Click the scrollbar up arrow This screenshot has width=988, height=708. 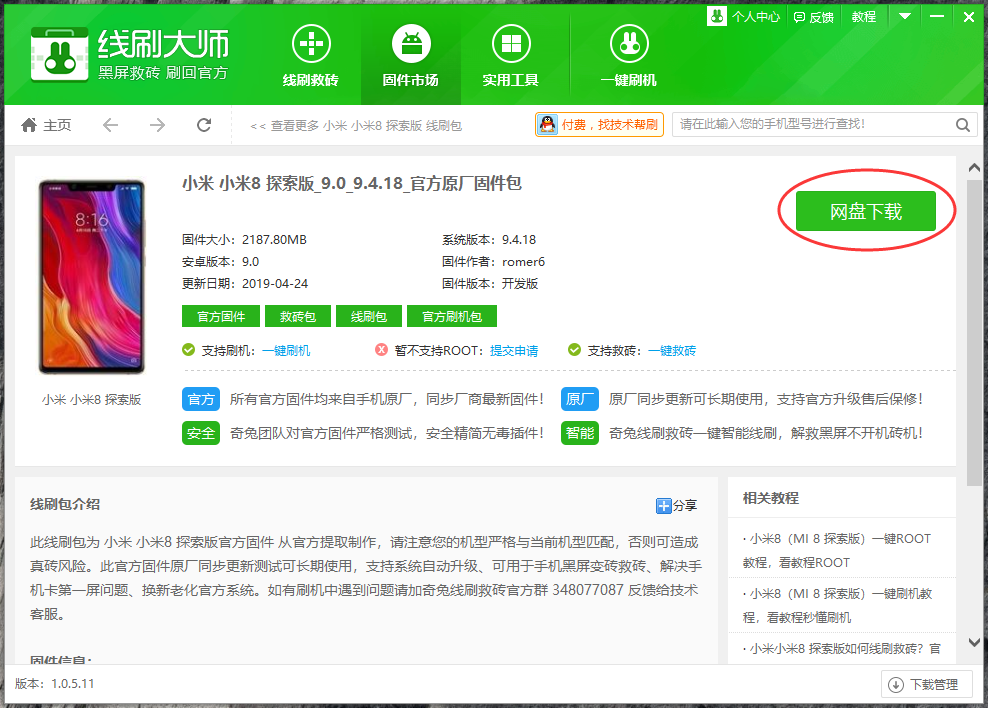(974, 168)
